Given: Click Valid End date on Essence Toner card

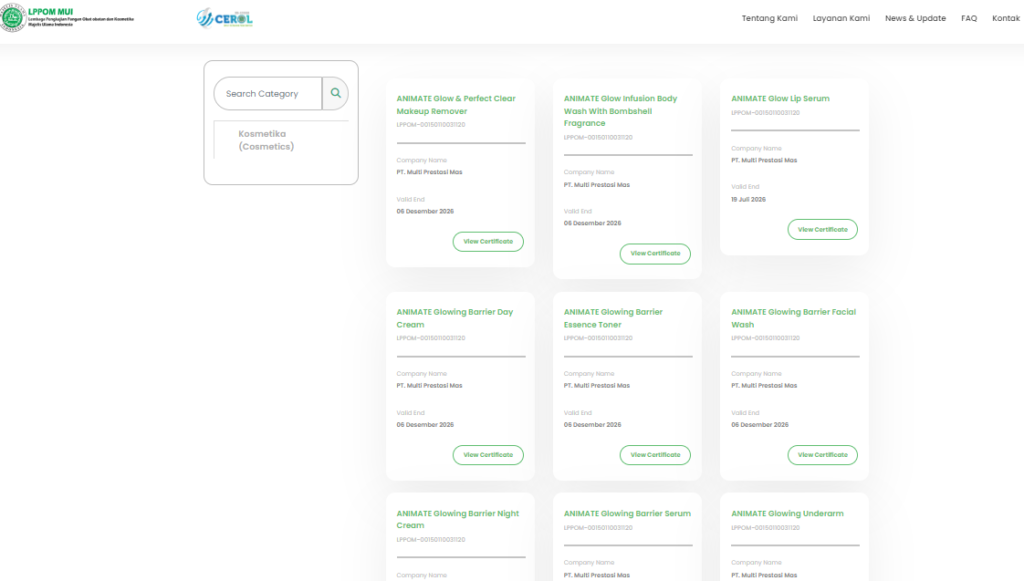Looking at the screenshot, I should click(592, 425).
